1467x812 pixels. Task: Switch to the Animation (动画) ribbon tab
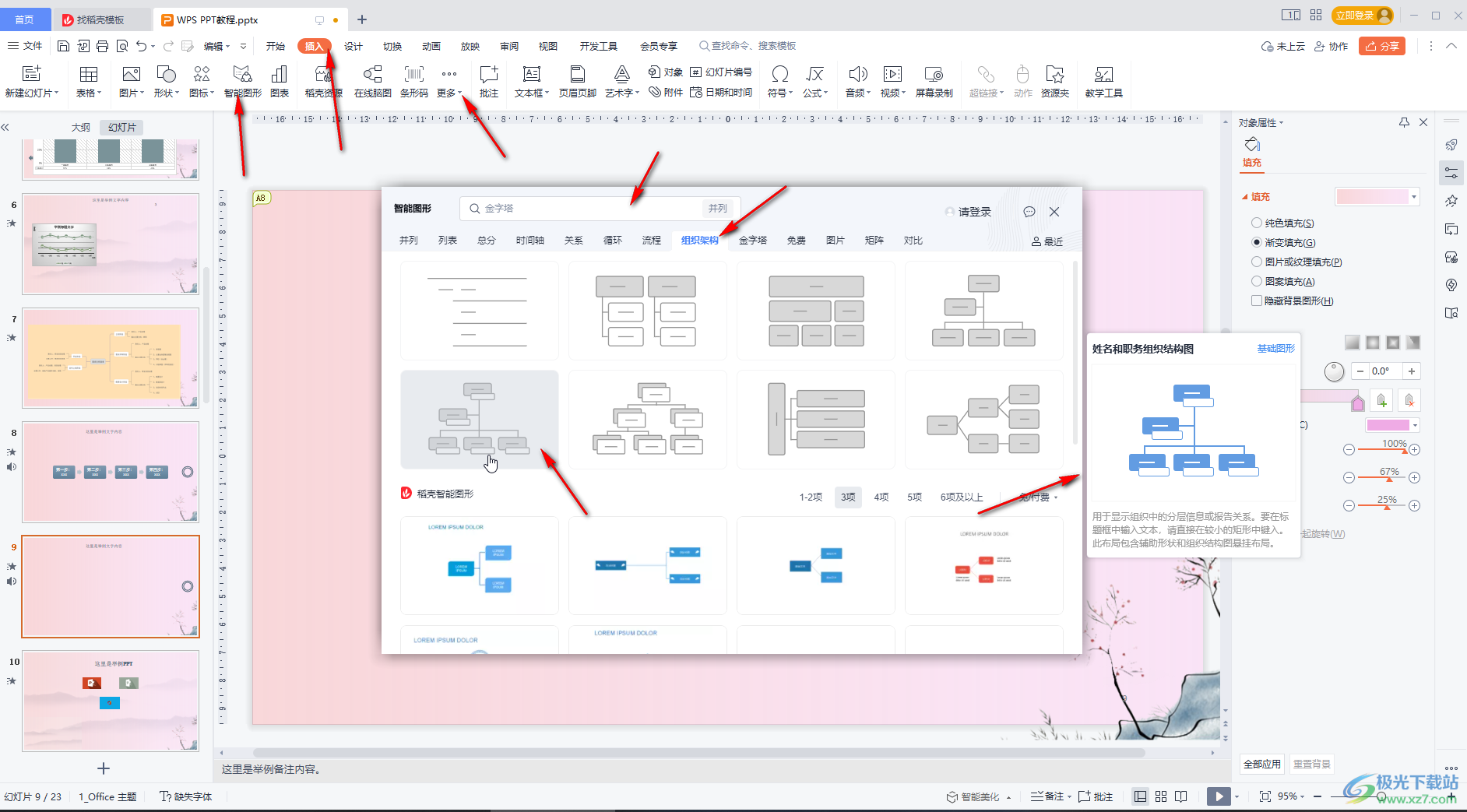tap(431, 46)
